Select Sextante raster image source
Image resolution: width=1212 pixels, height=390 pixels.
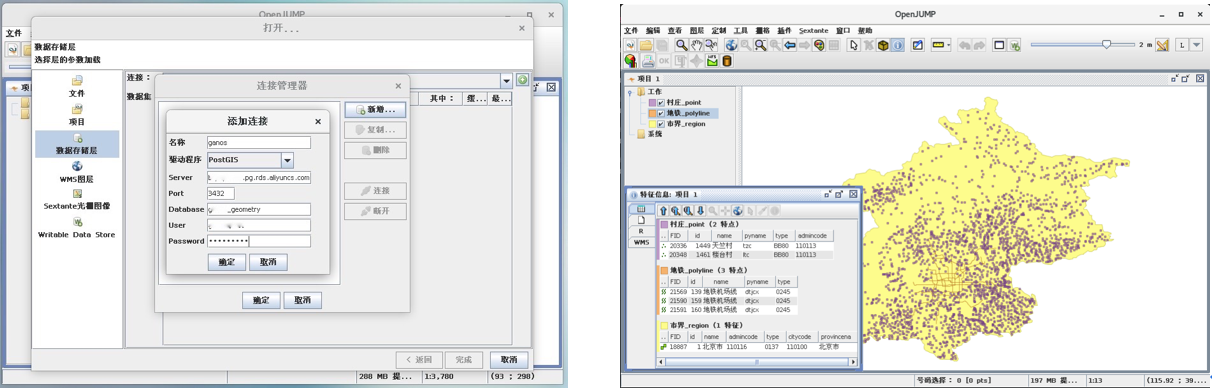(x=77, y=199)
